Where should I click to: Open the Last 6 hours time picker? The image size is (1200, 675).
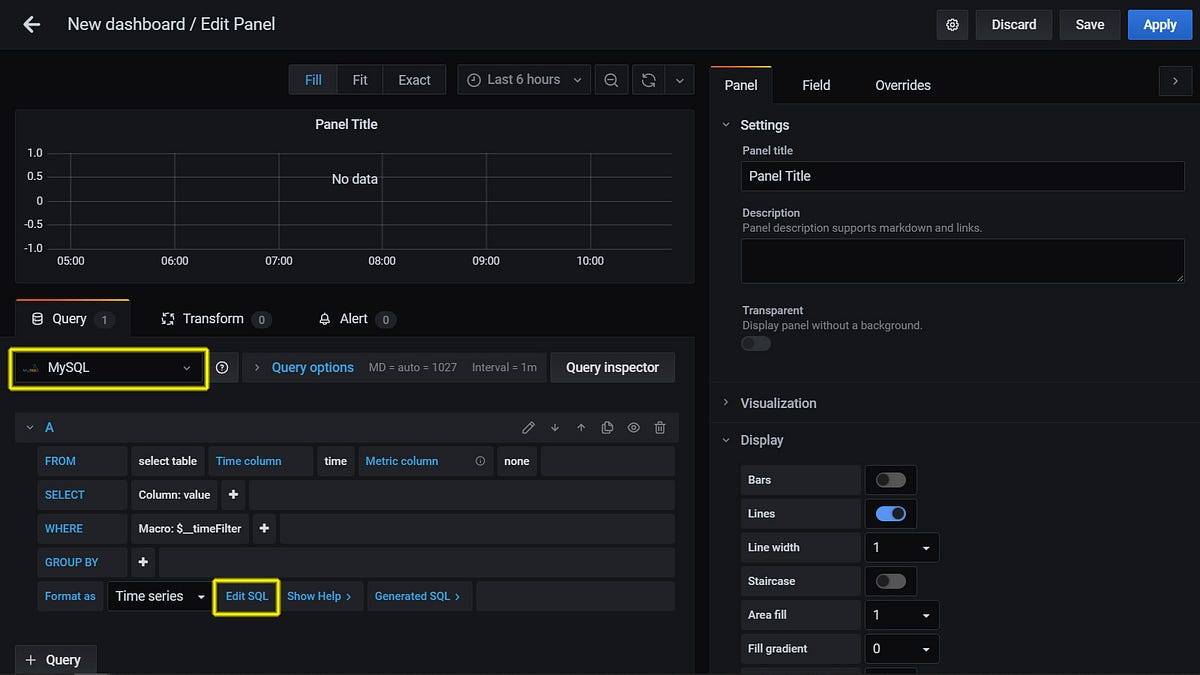[525, 80]
